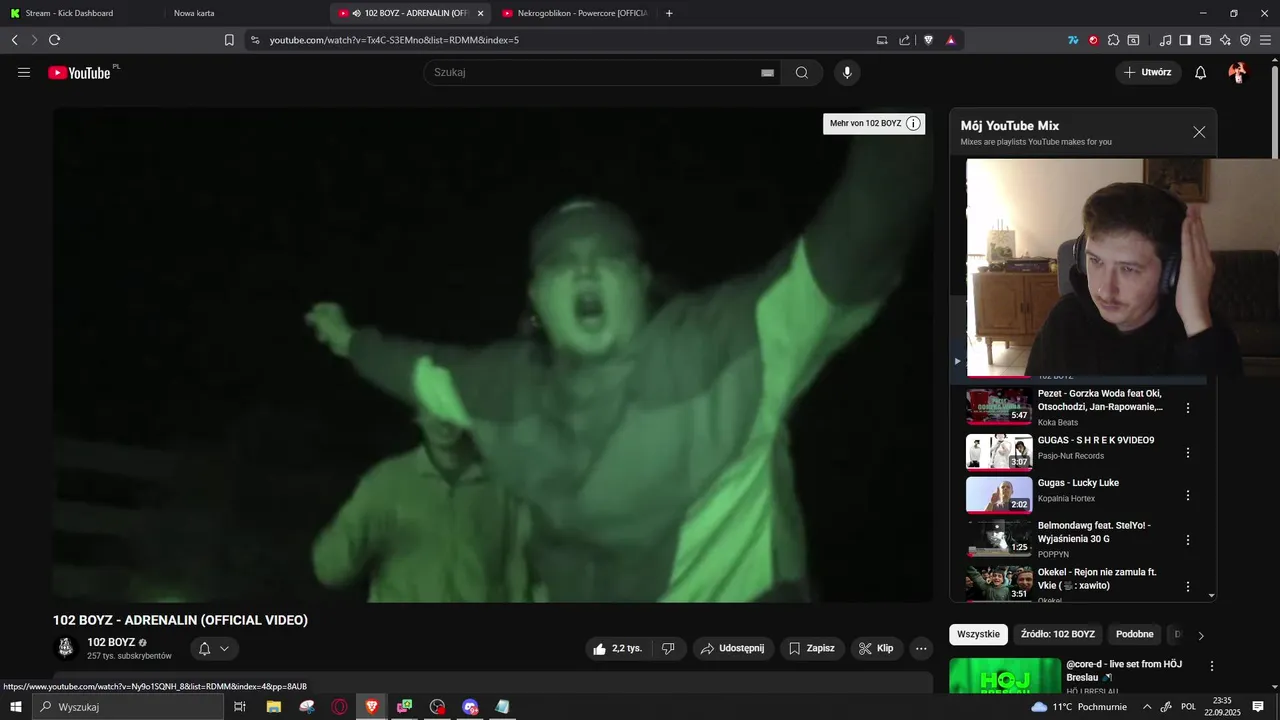1280x720 pixels.
Task: Dislike the ADRENALIN video
Action: (x=668, y=648)
